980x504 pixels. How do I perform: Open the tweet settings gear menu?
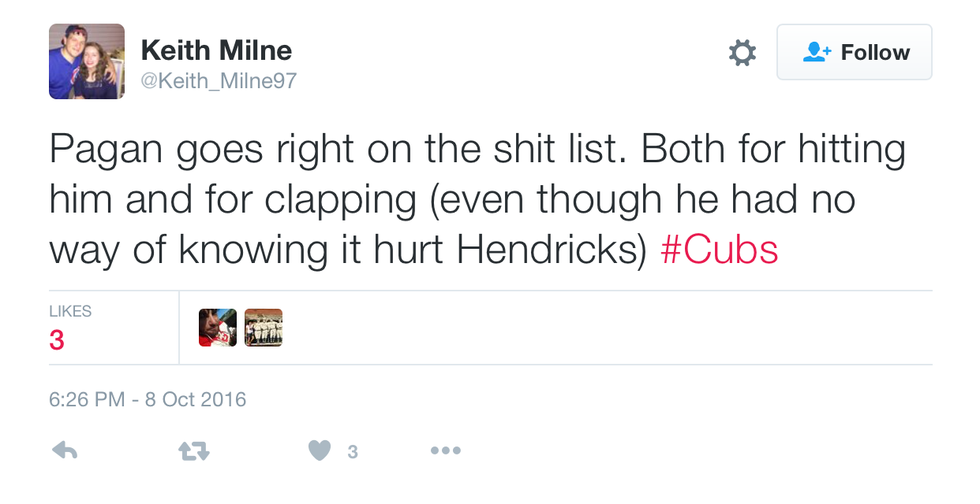tap(742, 53)
